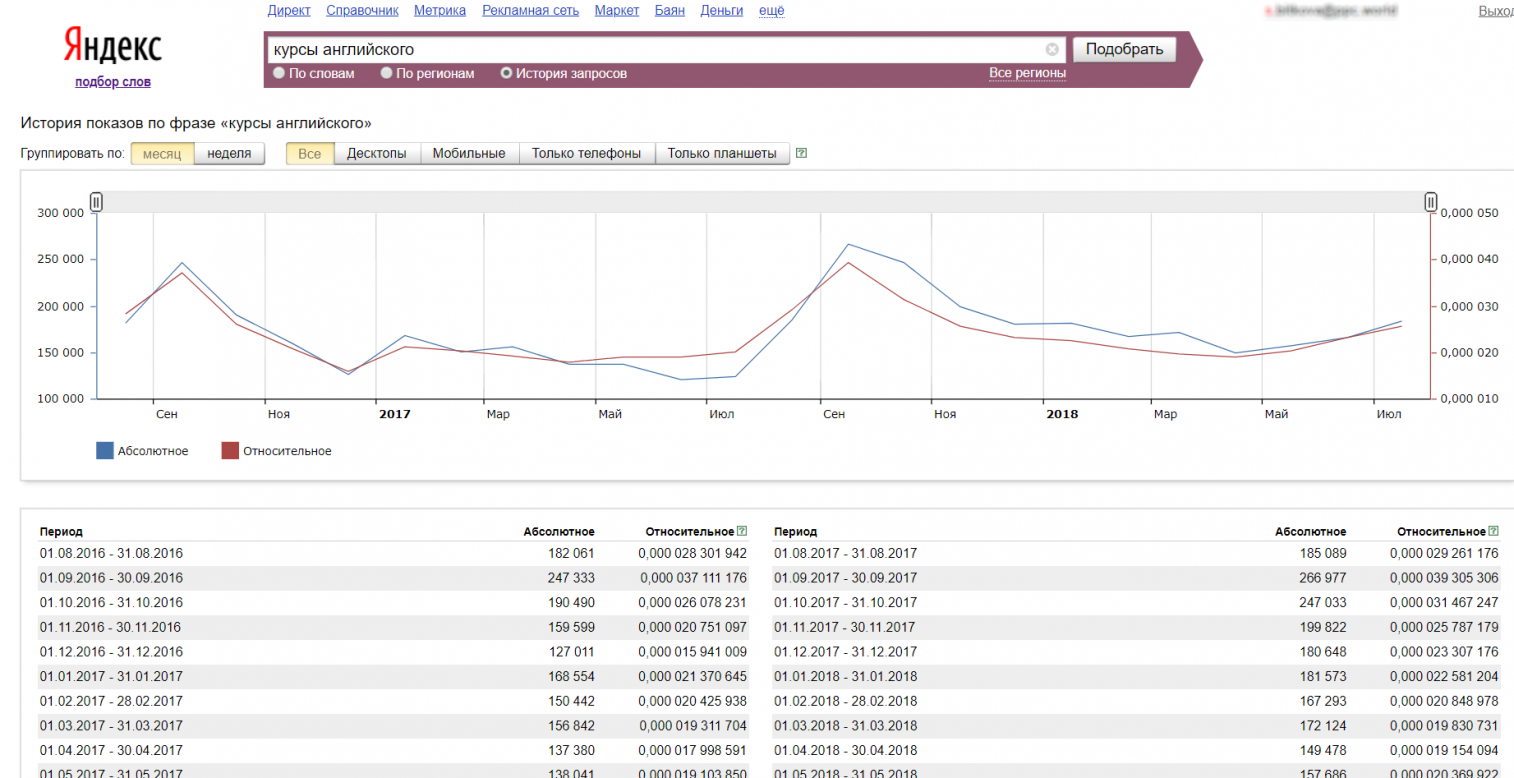Open Деньги in the top menu
Image resolution: width=1514 pixels, height=778 pixels.
722,11
